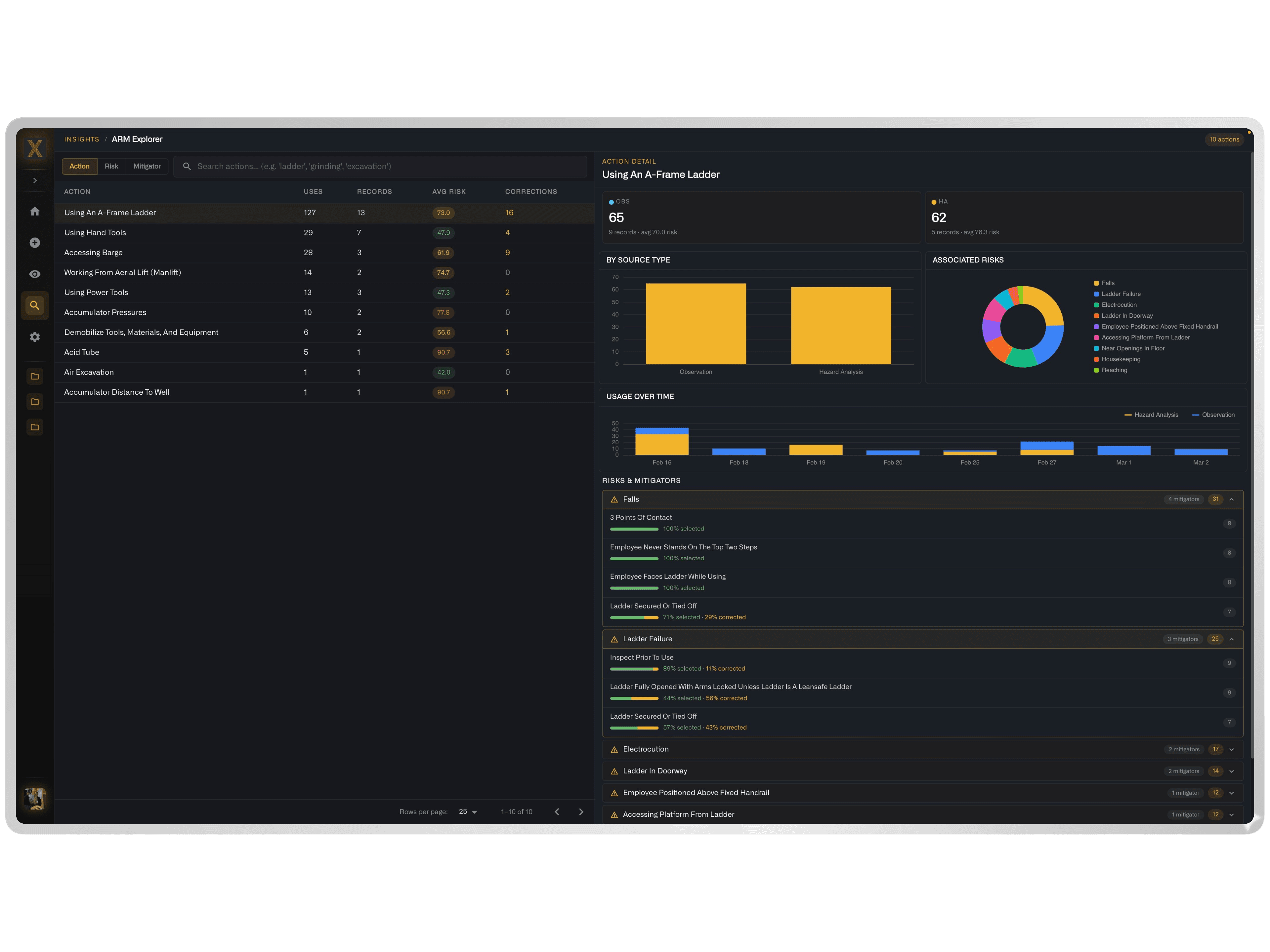Screen dimensions: 1270x952
Task: Open the user avatar at the sidebar bottom
Action: (35, 798)
